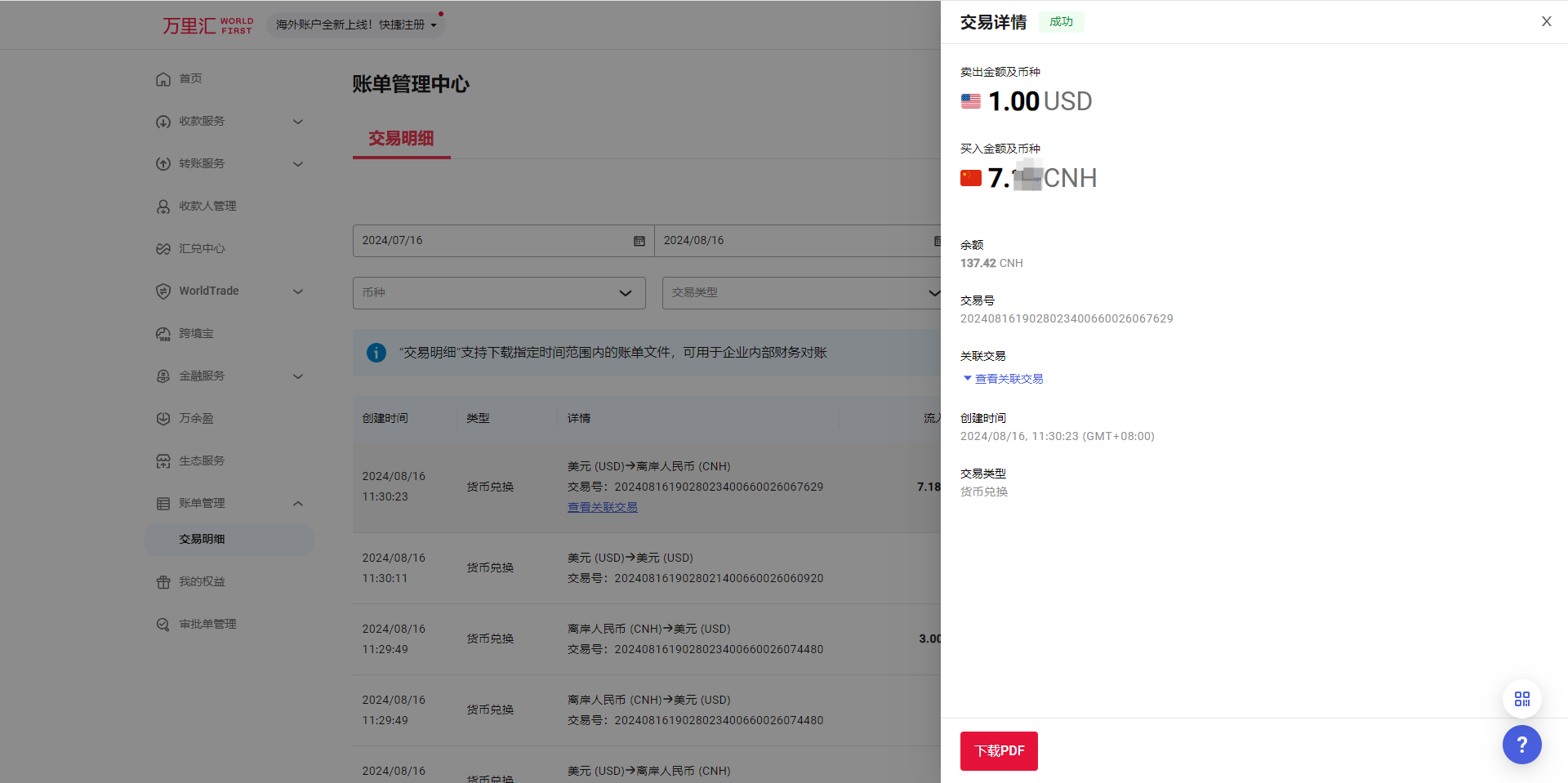
Task: Open the 首页 home icon in sidebar
Action: 163,78
